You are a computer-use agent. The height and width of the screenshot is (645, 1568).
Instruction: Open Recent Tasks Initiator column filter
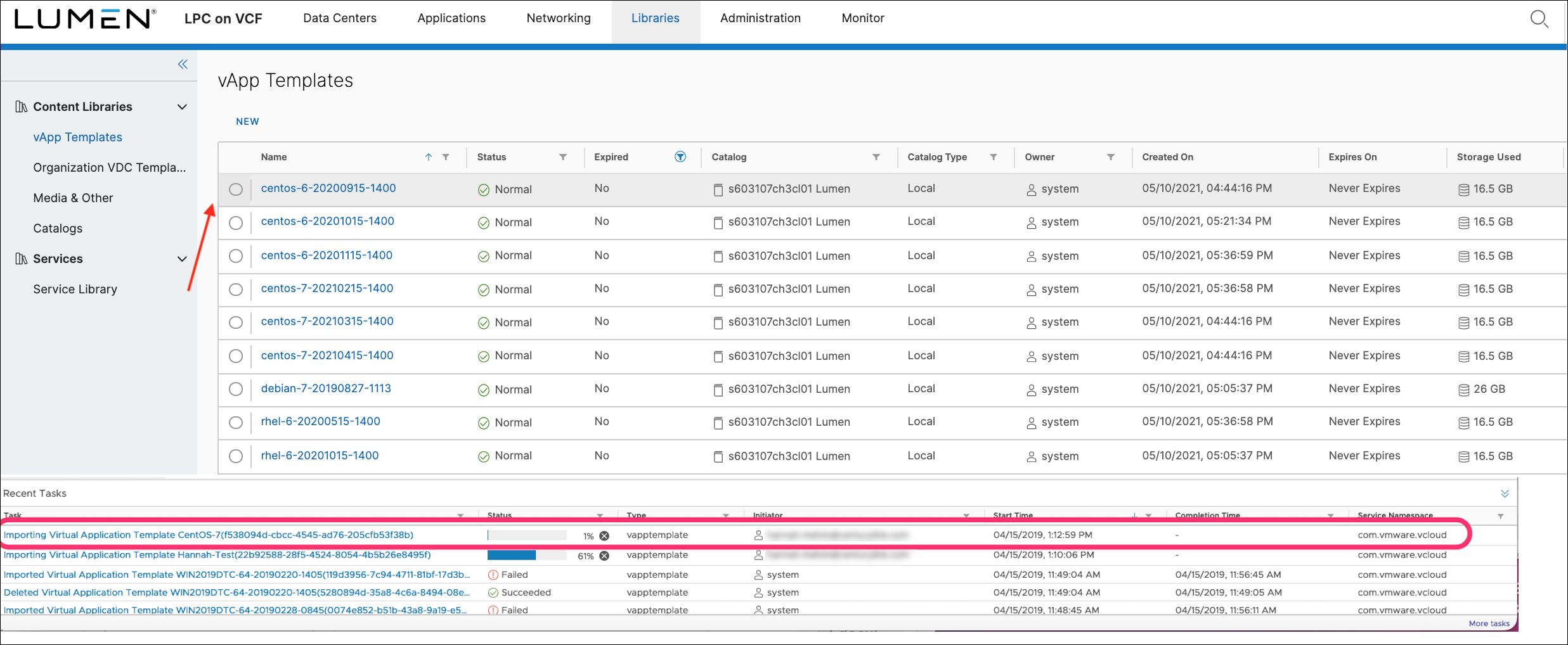pos(966,516)
